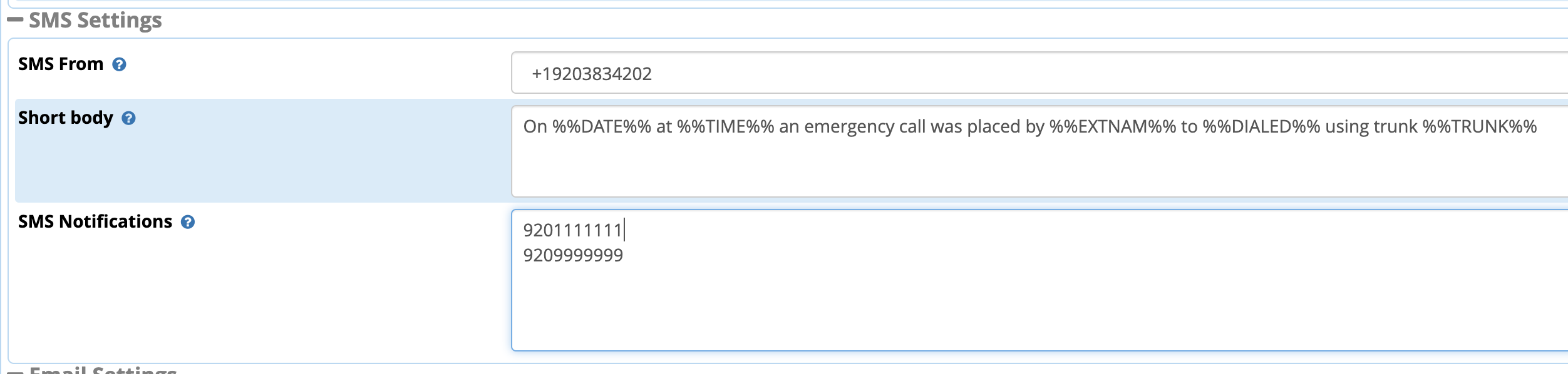The width and height of the screenshot is (1568, 374).
Task: Open help tooltip icon for SMS From
Action: 119,64
